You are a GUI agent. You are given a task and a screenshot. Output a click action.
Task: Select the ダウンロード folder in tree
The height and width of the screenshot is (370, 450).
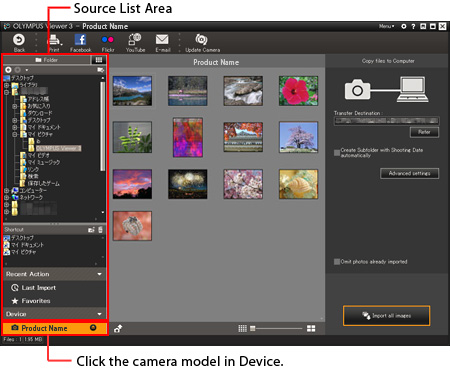pyautogui.click(x=40, y=113)
